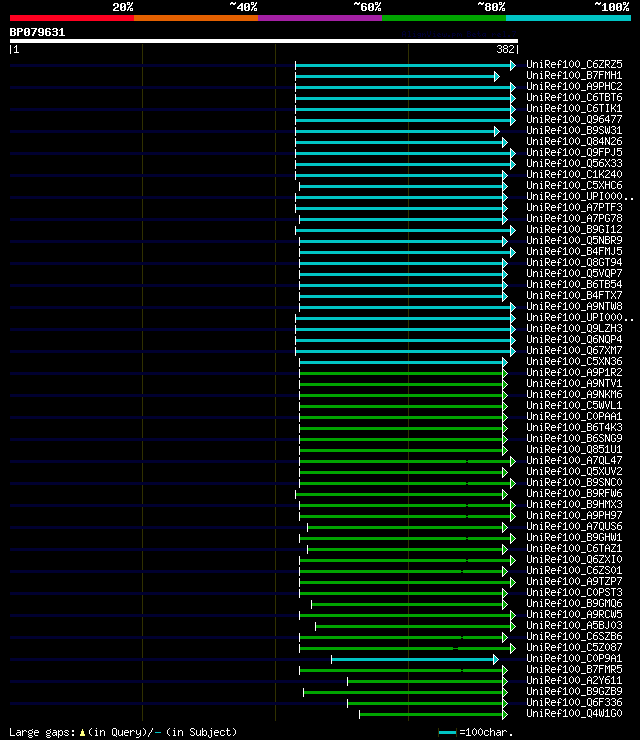
Task: Click the cyan alignment bar for UniRef100_C6TBT6
Action: pos(405,98)
